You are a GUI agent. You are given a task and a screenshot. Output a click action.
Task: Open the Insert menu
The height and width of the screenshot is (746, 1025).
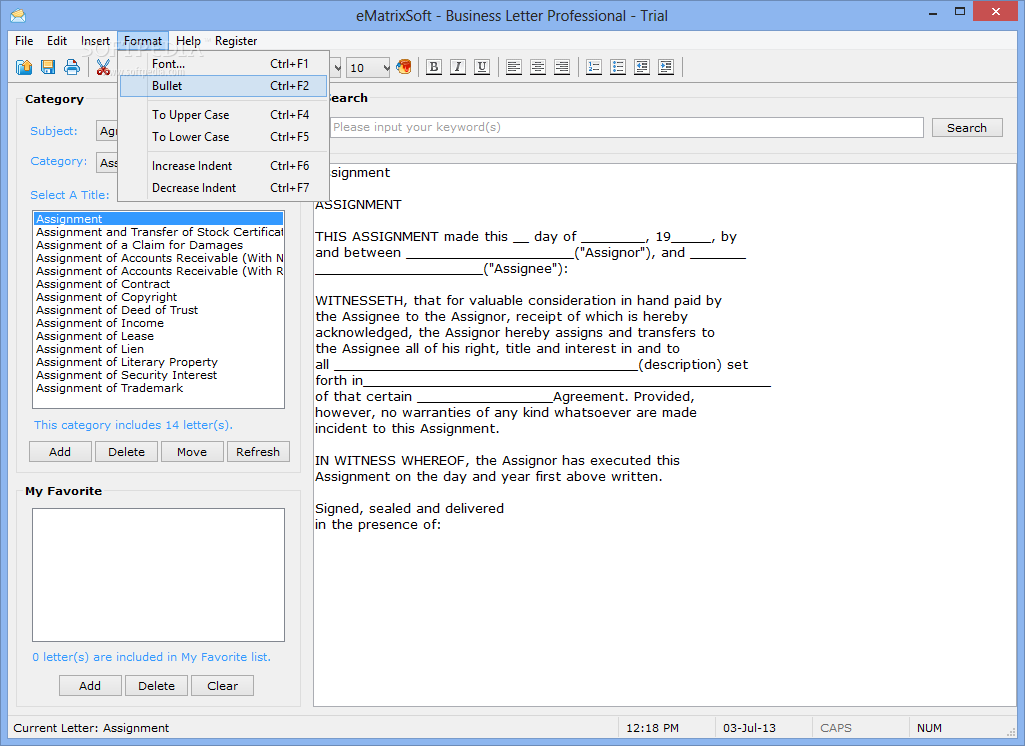pos(95,41)
